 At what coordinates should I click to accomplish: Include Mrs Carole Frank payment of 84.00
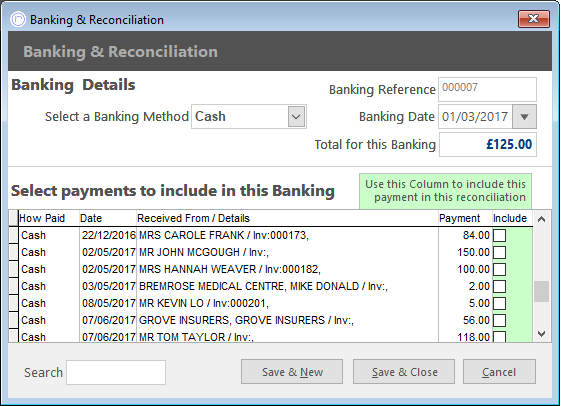tap(499, 235)
